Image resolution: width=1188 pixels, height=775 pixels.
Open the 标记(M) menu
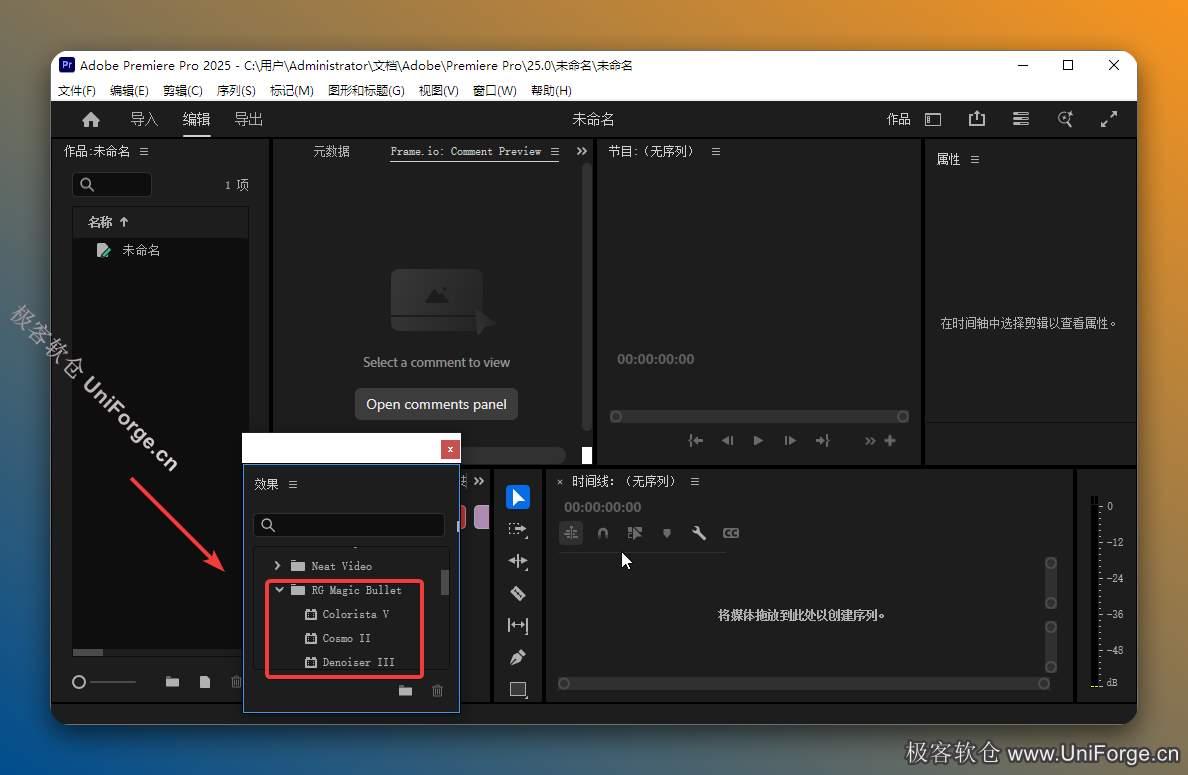coord(292,90)
